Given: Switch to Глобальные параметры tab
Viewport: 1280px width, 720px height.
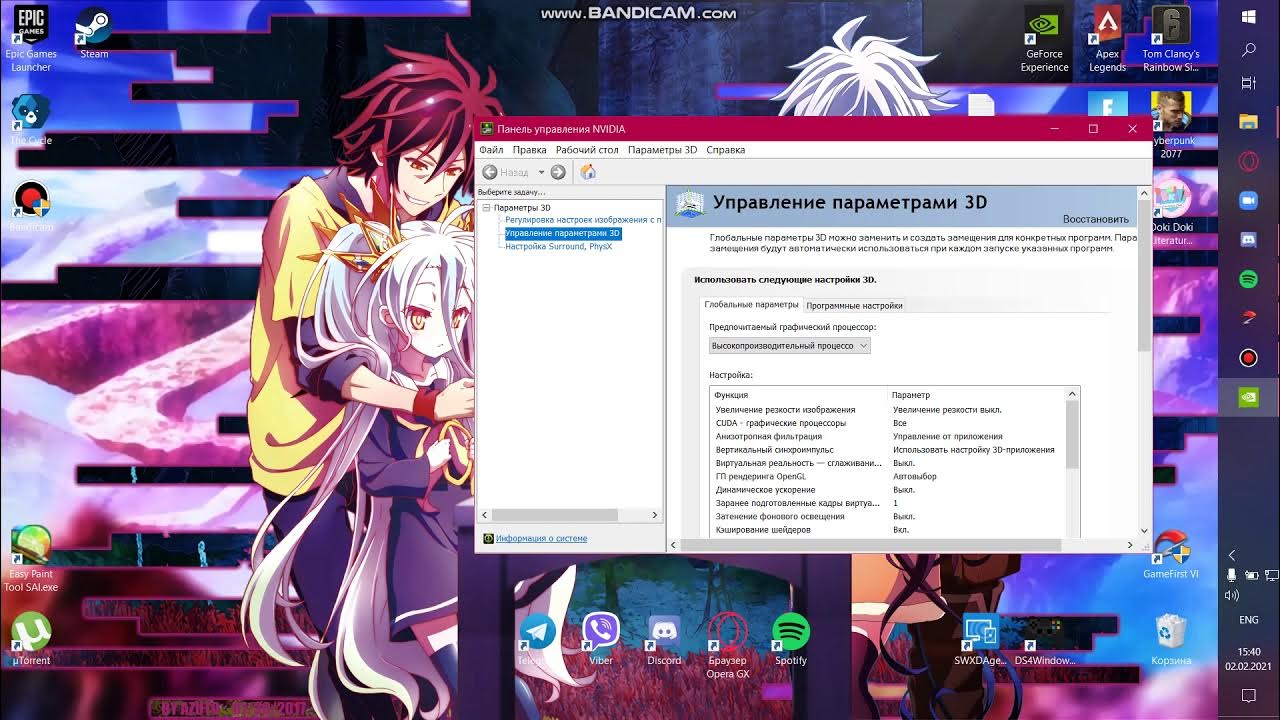Looking at the screenshot, I should [x=751, y=304].
